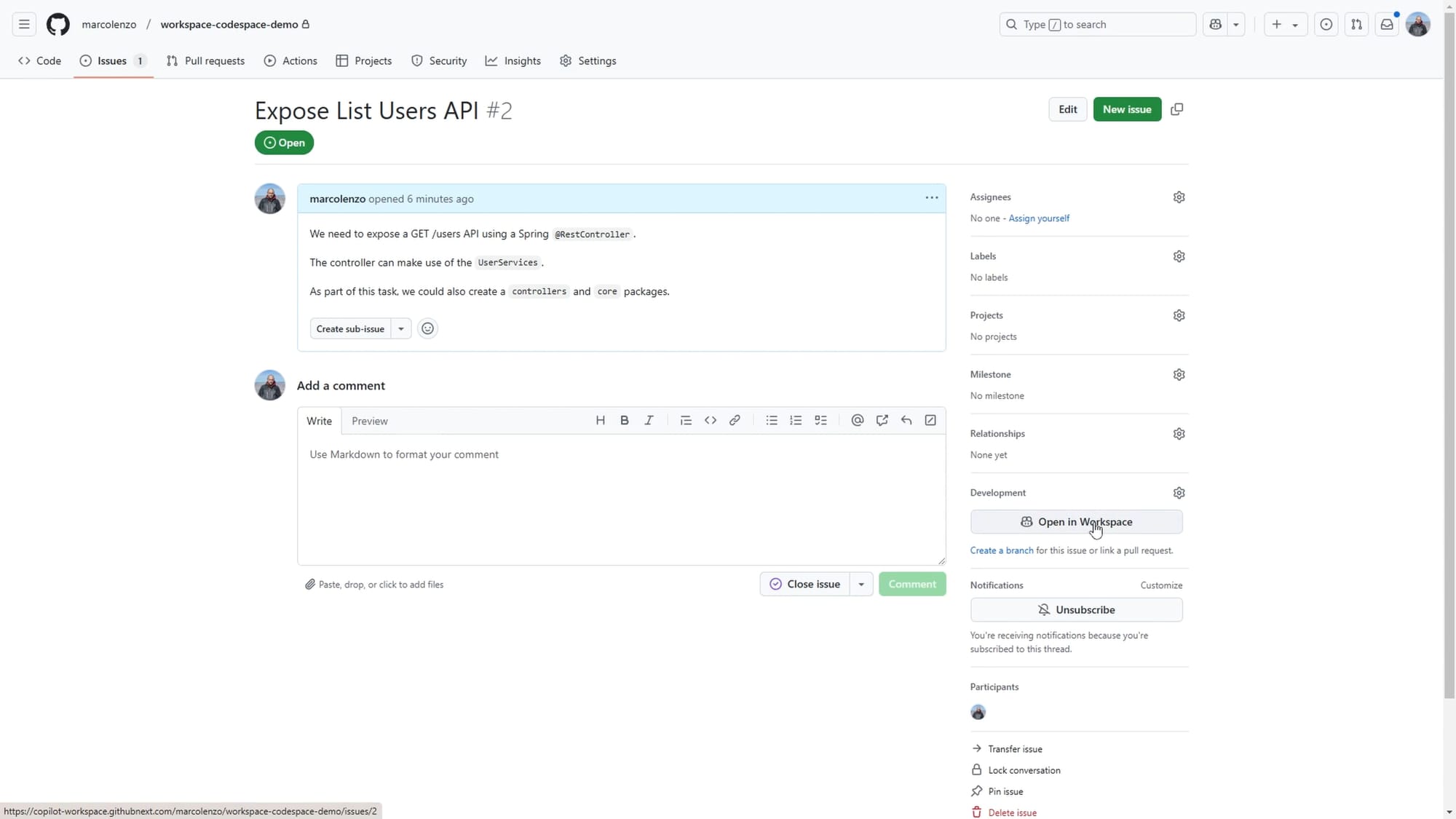Switch to the Preview tab
The height and width of the screenshot is (819, 1456).
point(369,421)
